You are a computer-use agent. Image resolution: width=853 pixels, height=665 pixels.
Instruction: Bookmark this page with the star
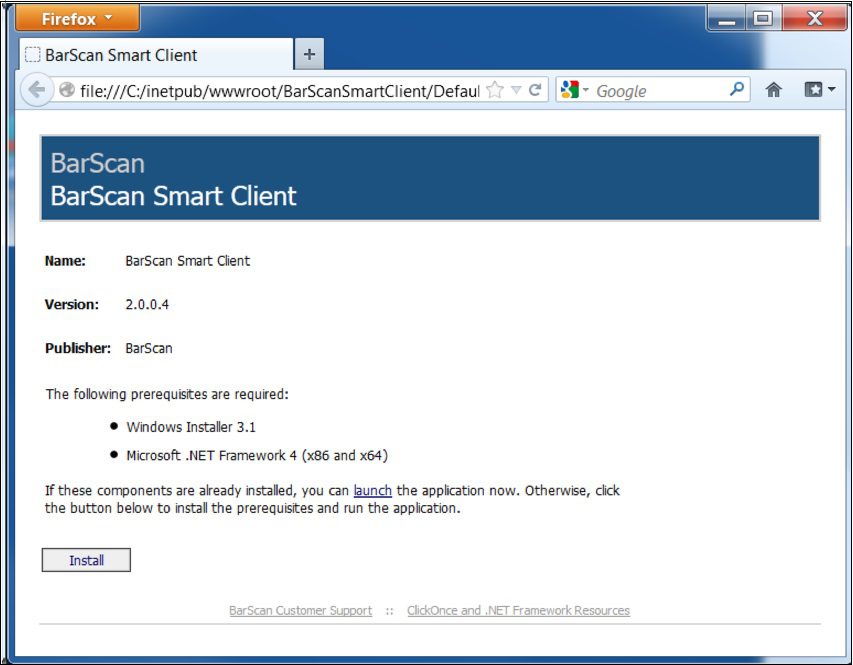[495, 90]
